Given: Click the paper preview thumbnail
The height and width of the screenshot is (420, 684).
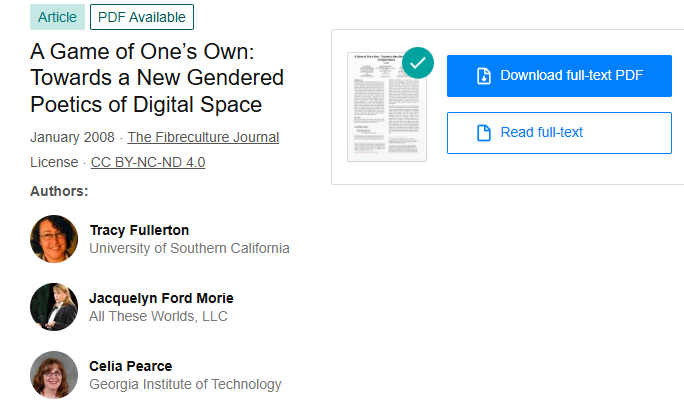Looking at the screenshot, I should pyautogui.click(x=387, y=107).
